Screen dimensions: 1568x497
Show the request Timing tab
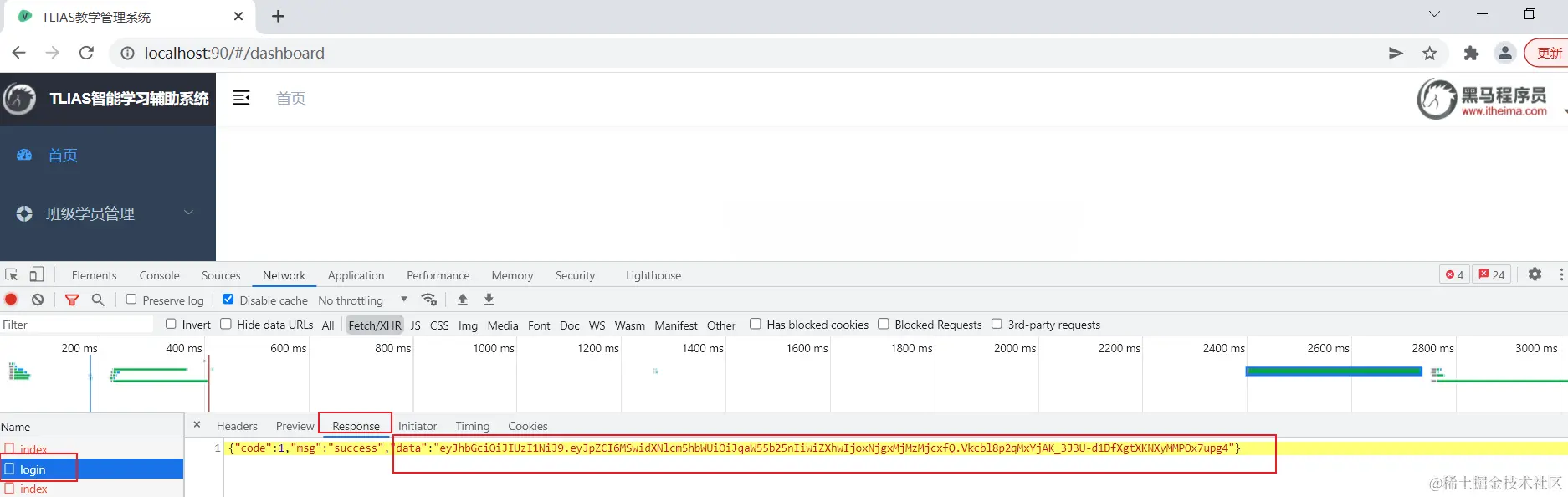pyautogui.click(x=473, y=426)
